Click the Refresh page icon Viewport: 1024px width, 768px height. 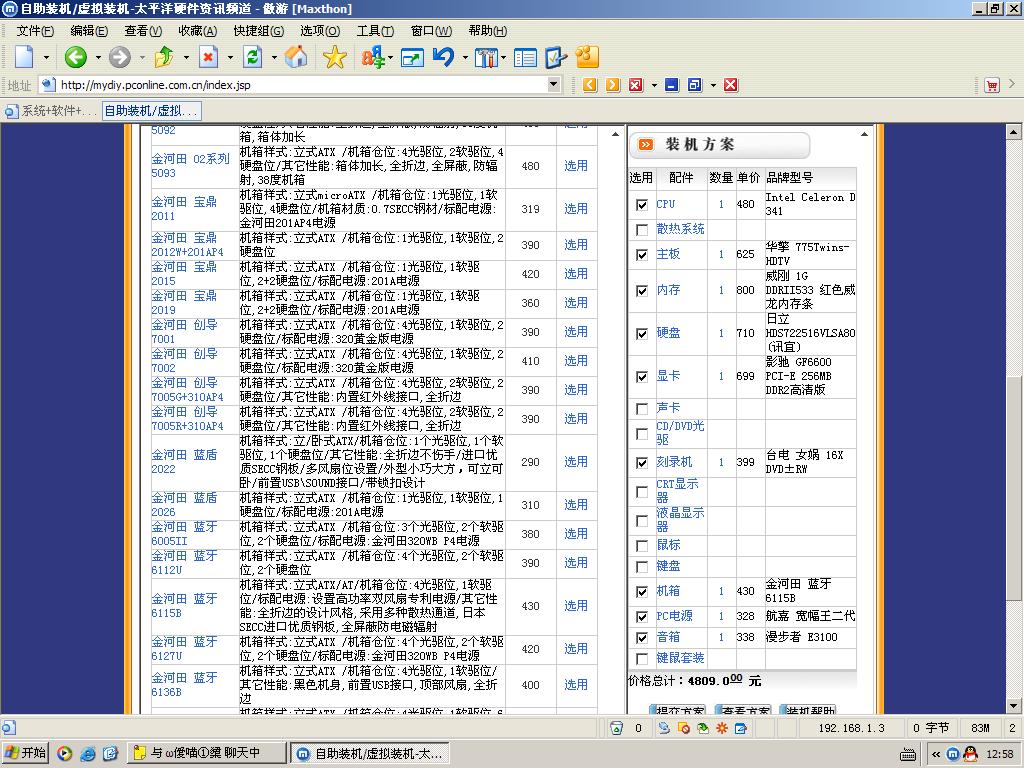coord(253,58)
